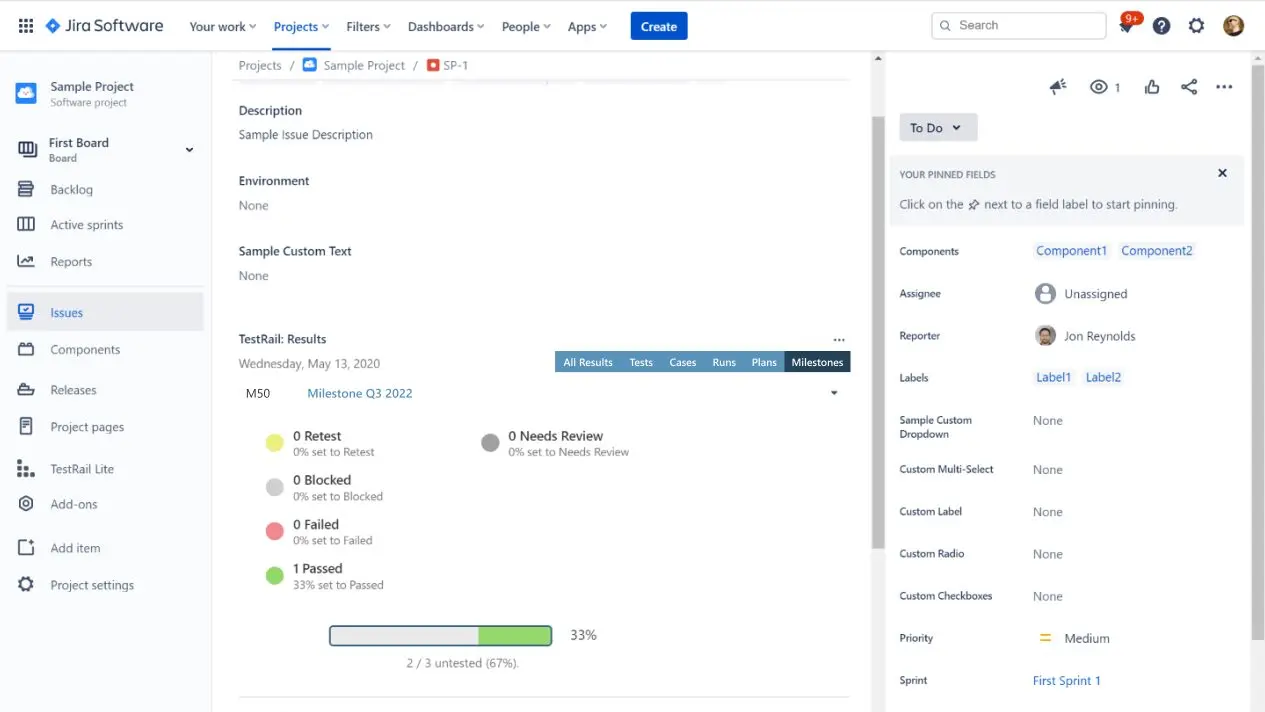Focus the Search input field

[1019, 26]
